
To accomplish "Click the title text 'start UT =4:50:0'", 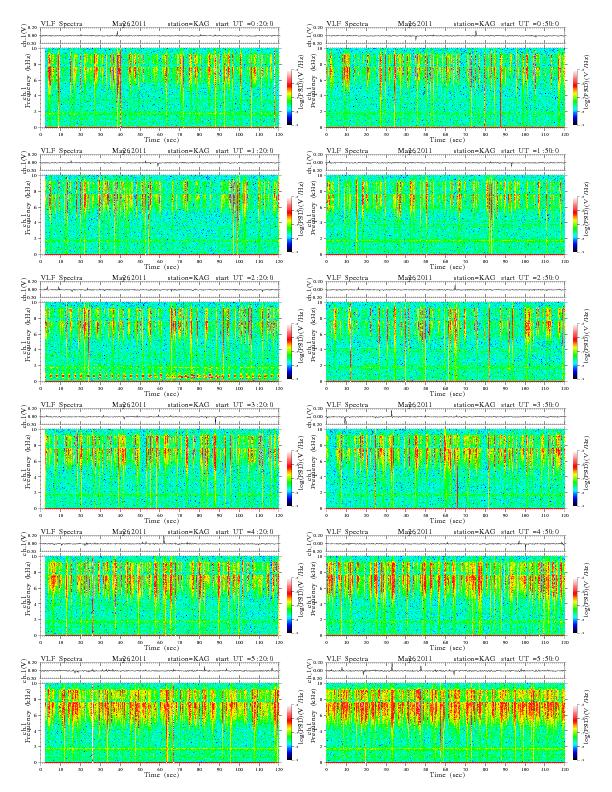I will (x=530, y=531).
